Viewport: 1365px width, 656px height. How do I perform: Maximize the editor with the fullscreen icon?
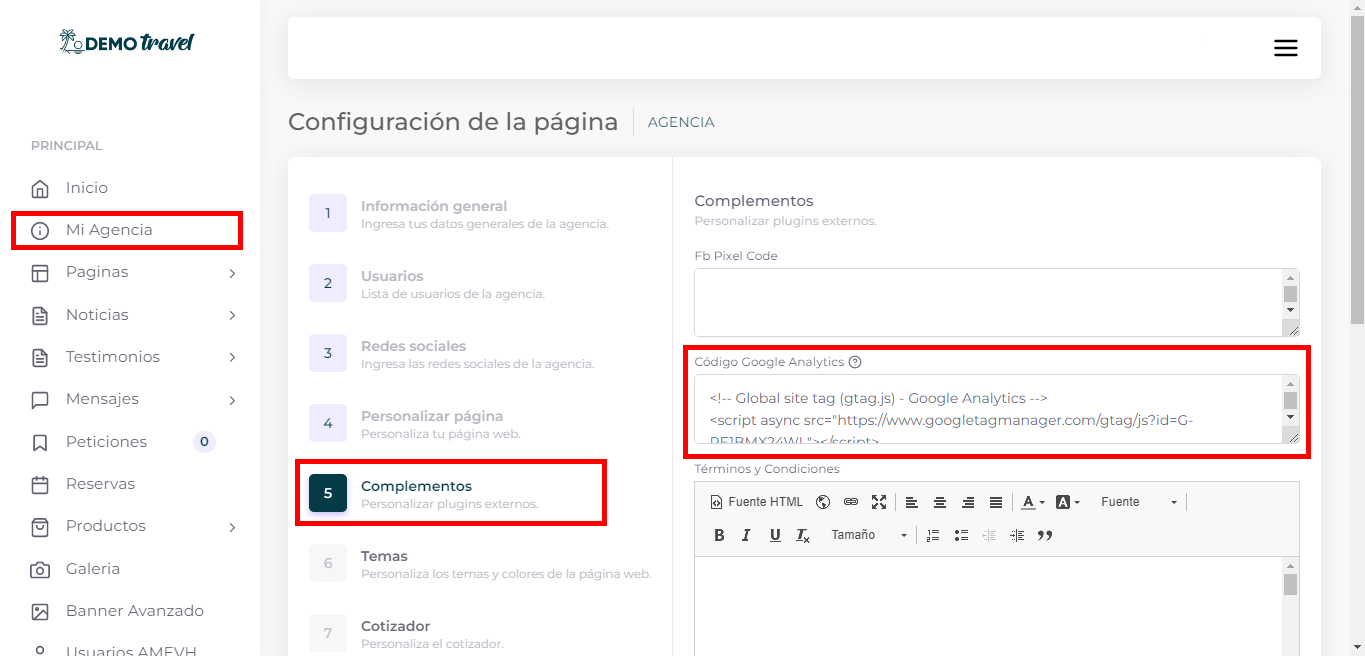(879, 502)
